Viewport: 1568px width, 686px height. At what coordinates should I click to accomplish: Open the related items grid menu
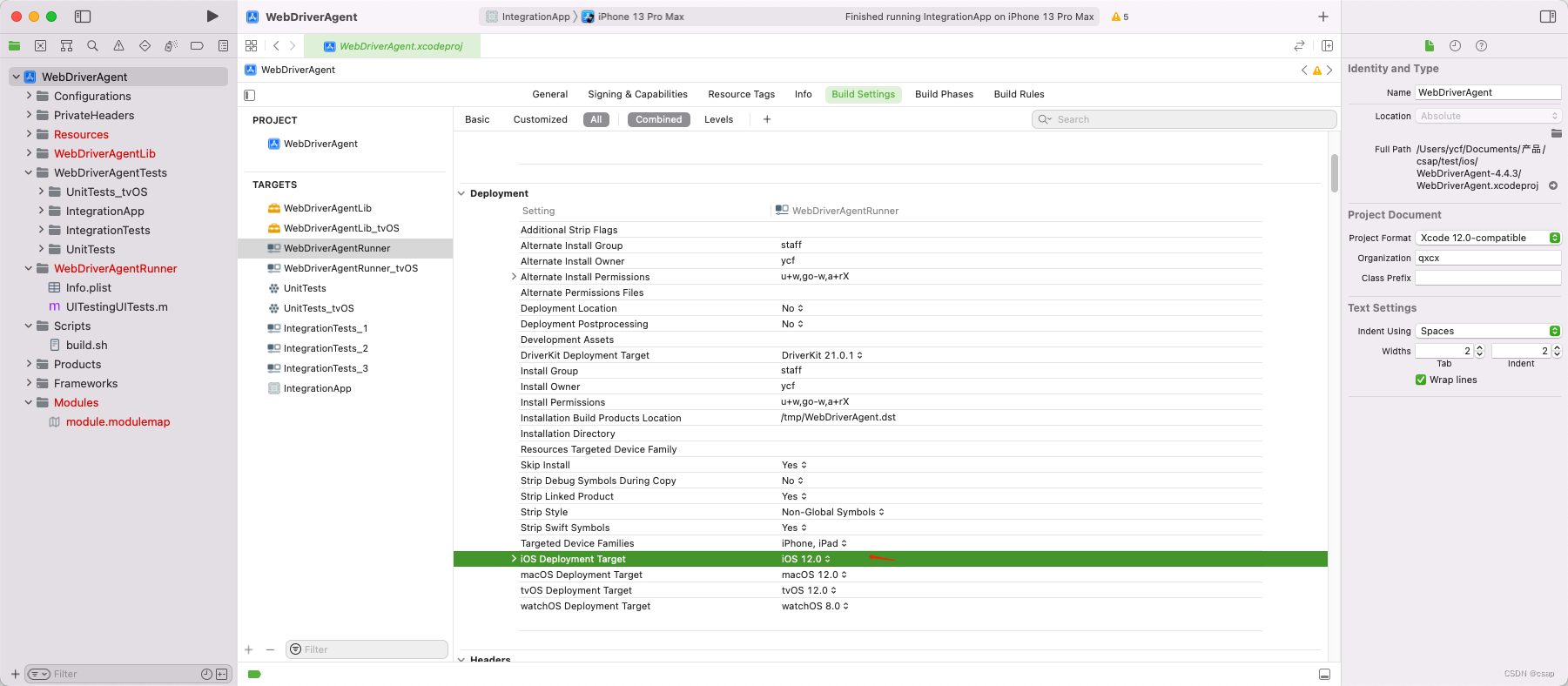pyautogui.click(x=252, y=46)
